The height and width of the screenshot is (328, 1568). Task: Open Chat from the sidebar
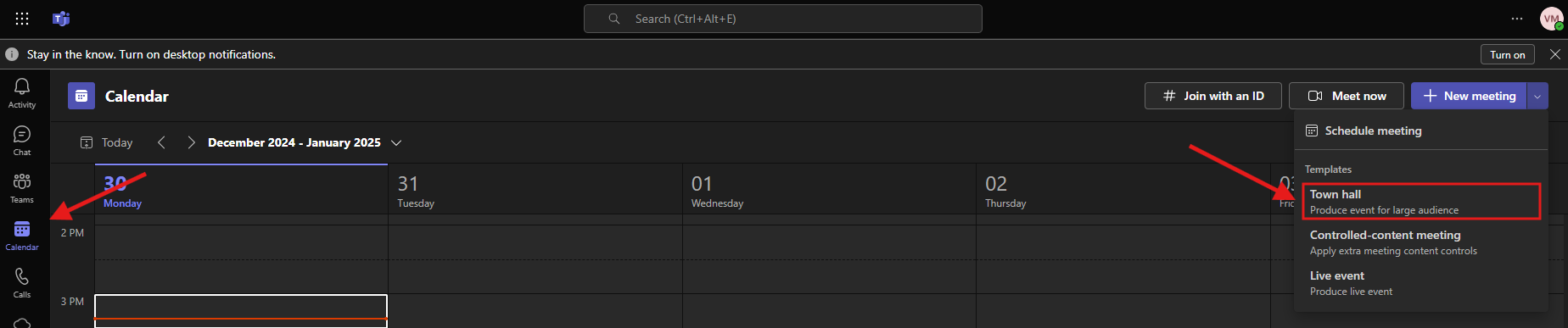[22, 141]
